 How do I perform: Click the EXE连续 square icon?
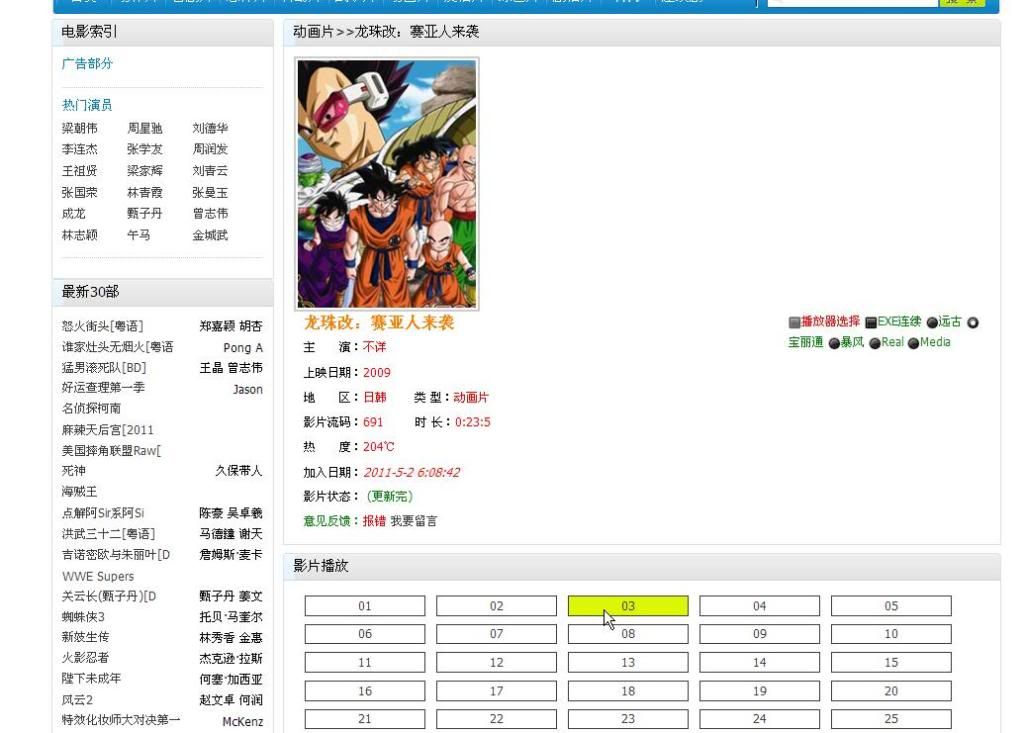871,323
